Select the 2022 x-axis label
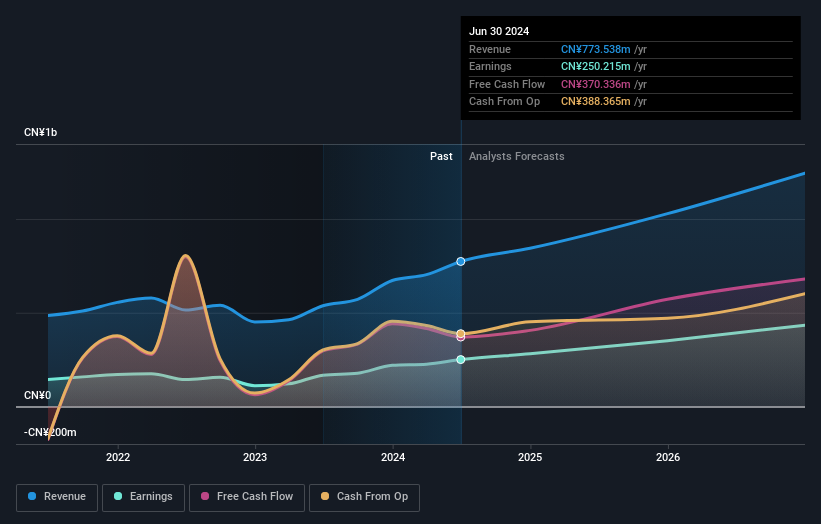Viewport: 821px width, 524px height. click(118, 457)
